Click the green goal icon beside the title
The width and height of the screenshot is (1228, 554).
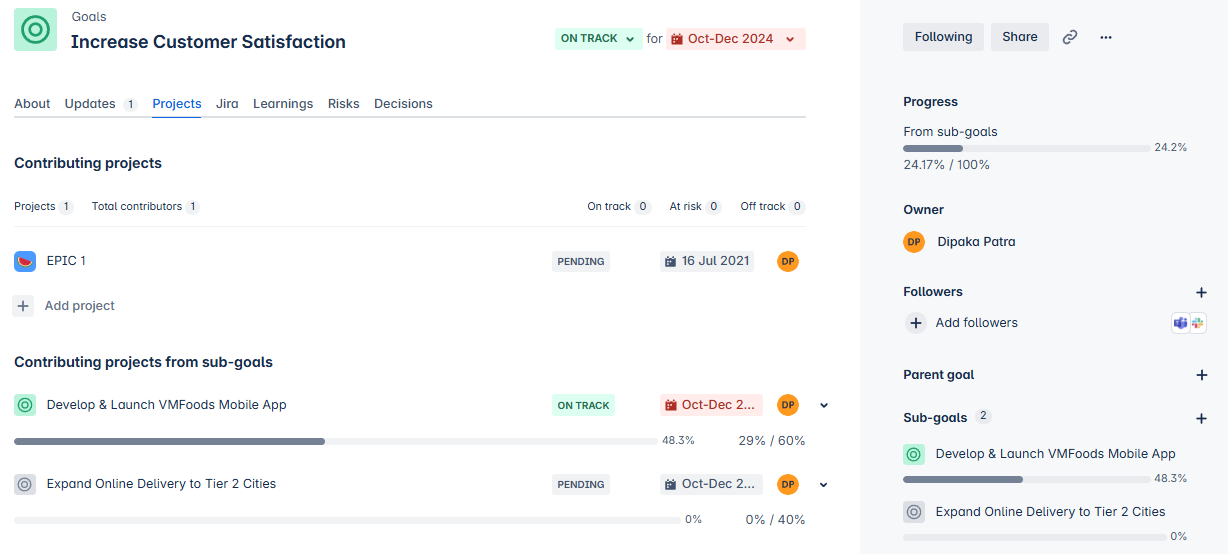[x=35, y=30]
